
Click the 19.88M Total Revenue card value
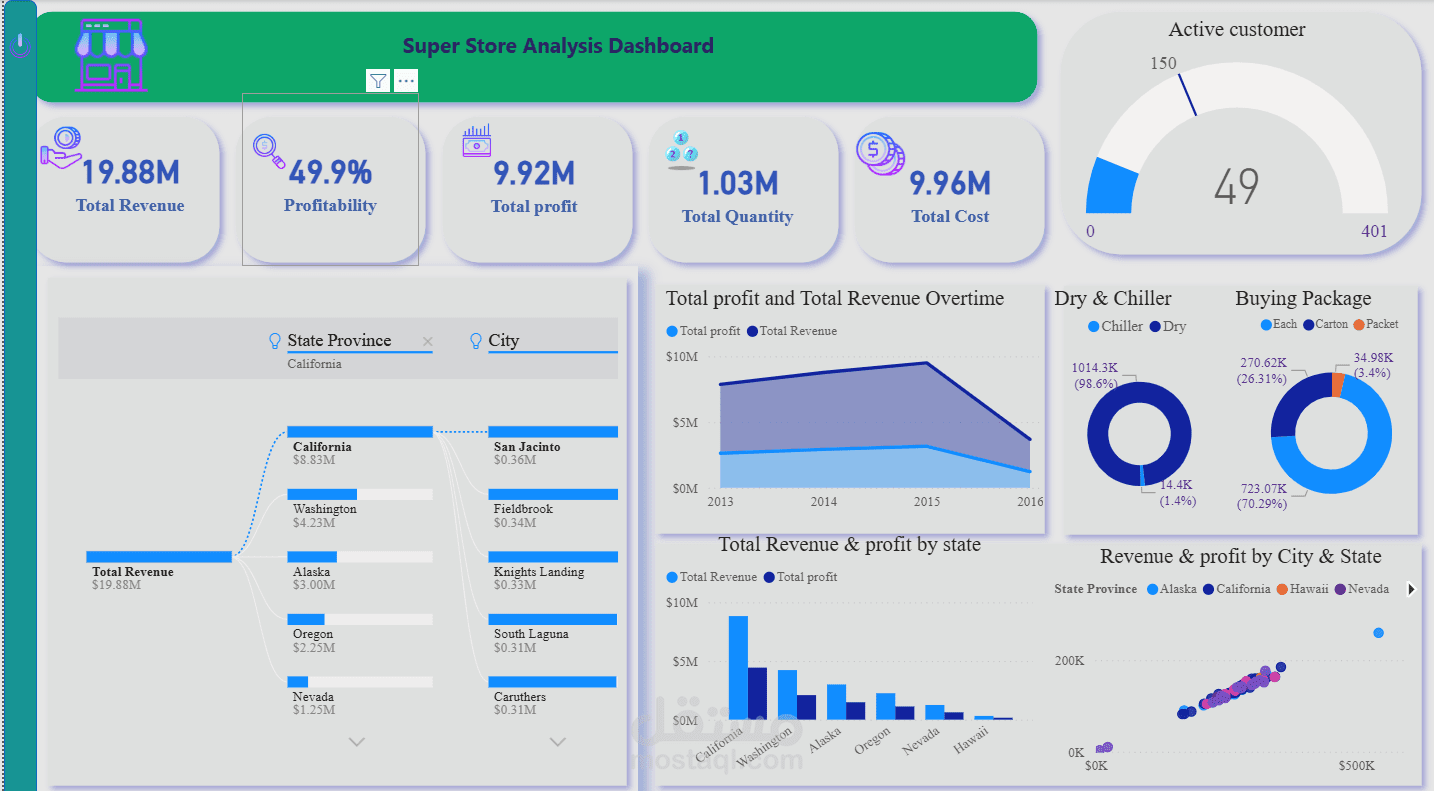130,172
